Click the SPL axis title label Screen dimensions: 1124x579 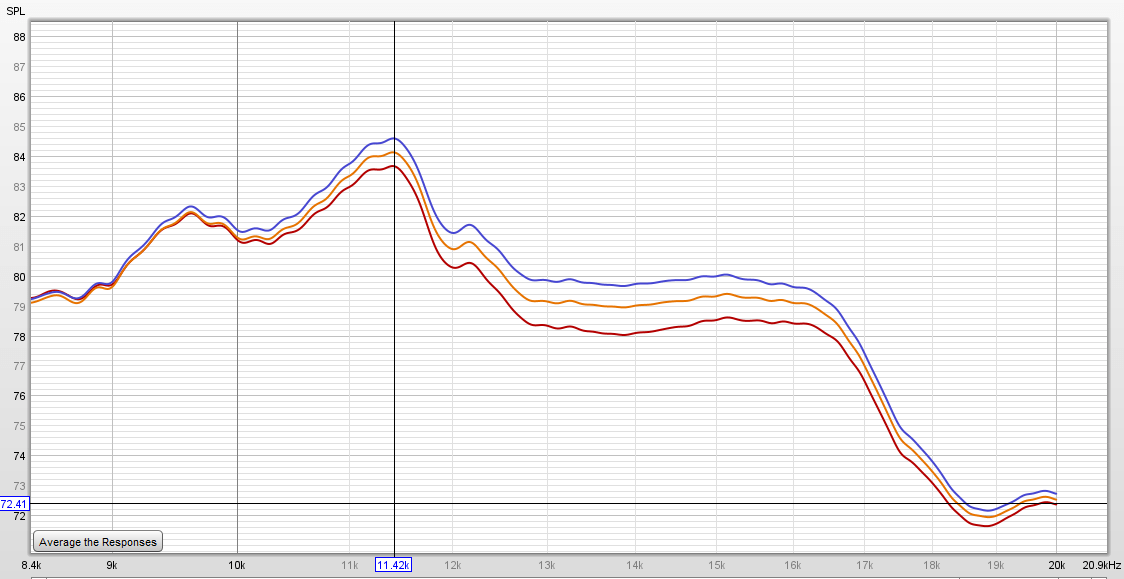[x=16, y=11]
